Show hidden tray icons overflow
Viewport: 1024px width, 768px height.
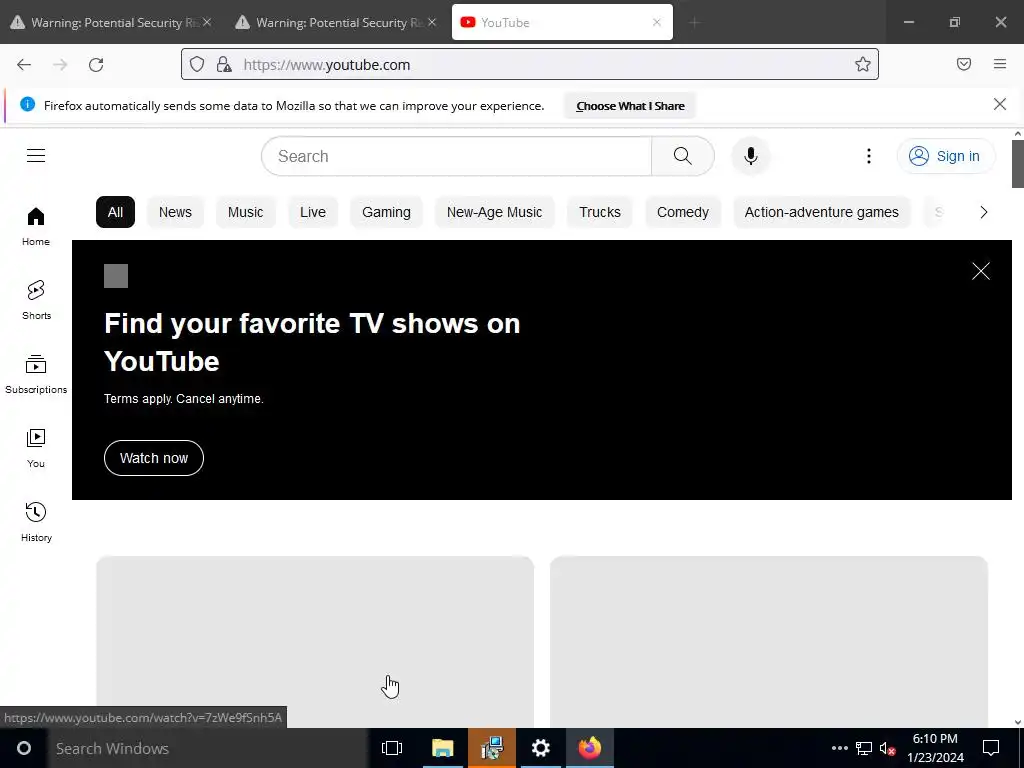point(840,748)
